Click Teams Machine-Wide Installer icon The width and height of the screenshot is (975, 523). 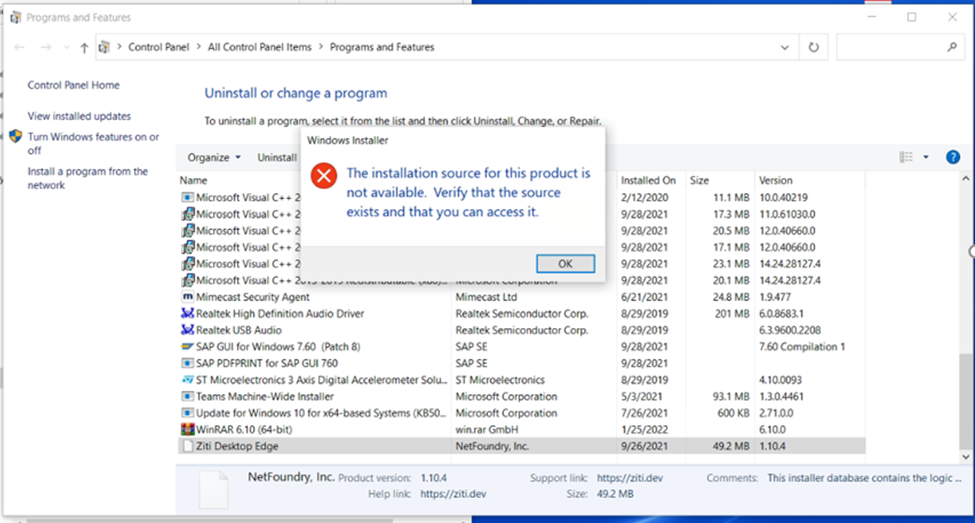(x=187, y=396)
